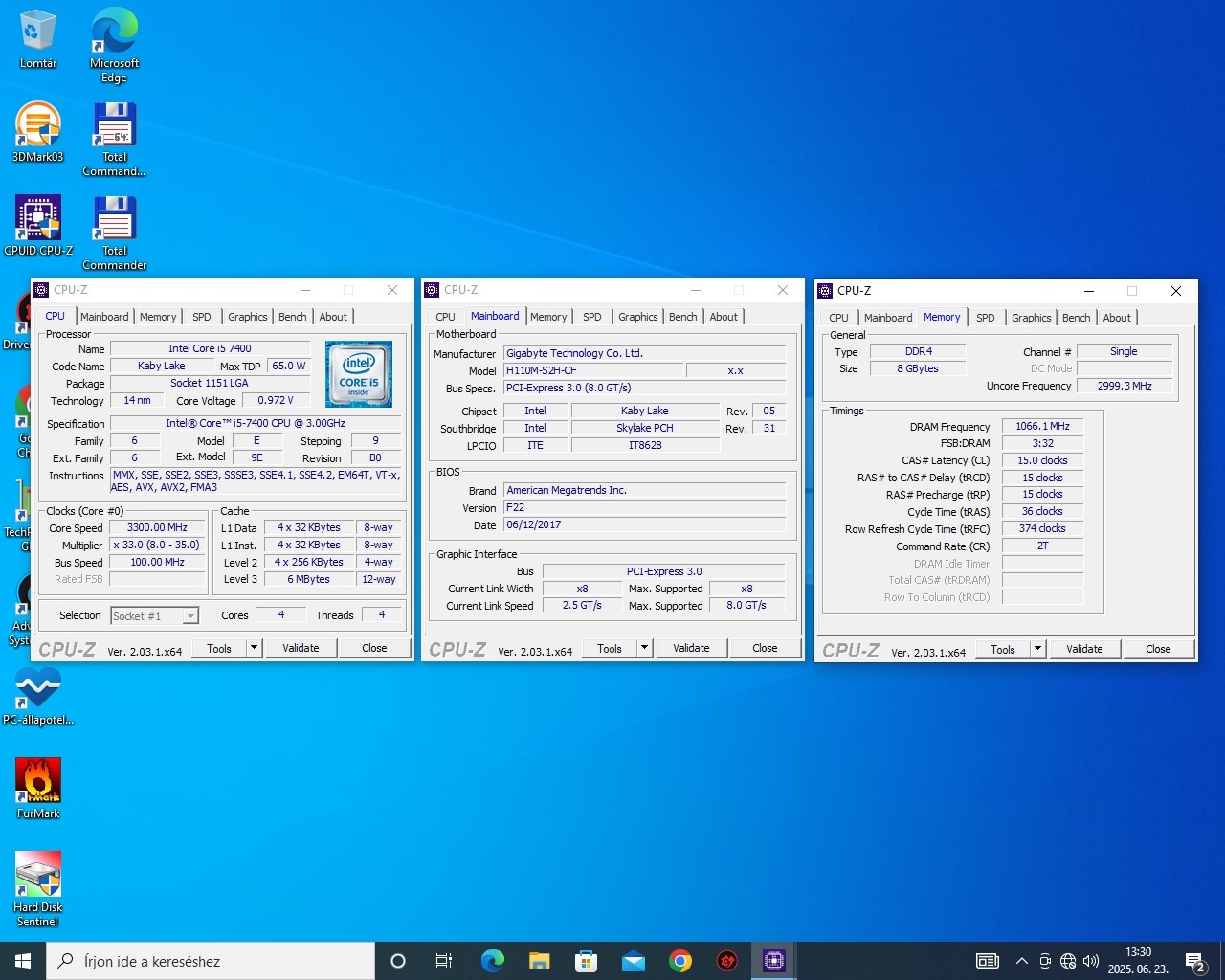Click Validate in the Mainboard window
The width and height of the screenshot is (1225, 980).
coord(691,648)
